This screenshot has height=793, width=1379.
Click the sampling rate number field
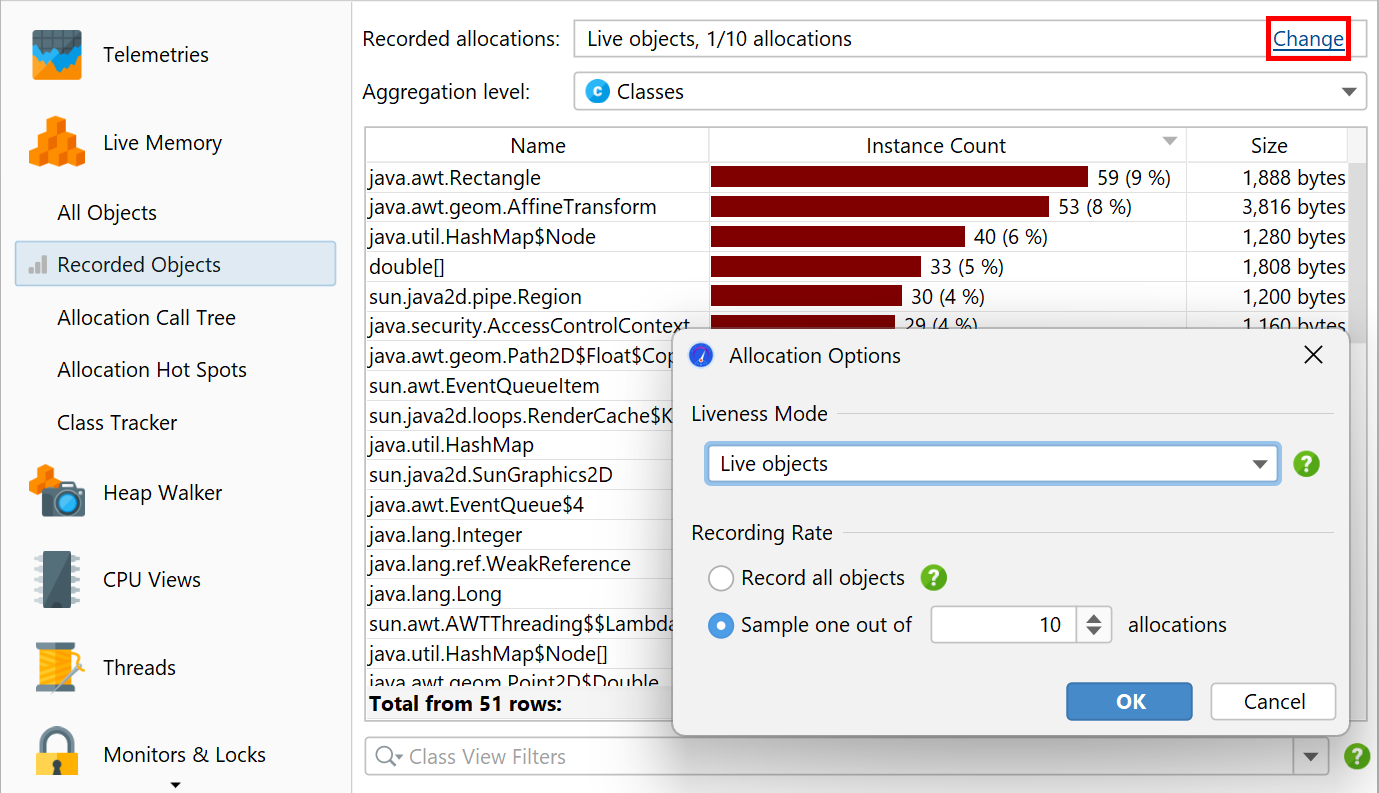click(x=1004, y=625)
